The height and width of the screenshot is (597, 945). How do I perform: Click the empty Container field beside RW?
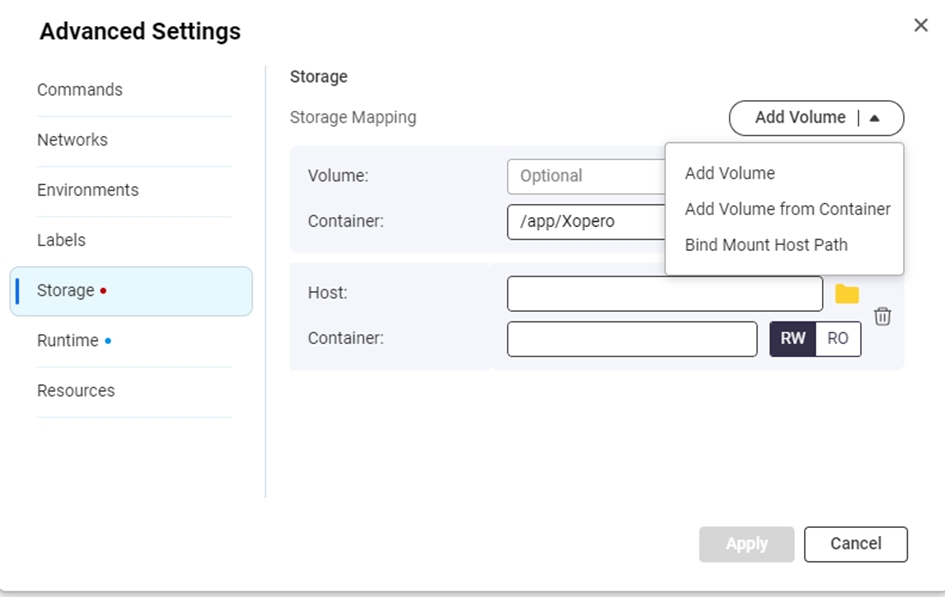coord(631,339)
